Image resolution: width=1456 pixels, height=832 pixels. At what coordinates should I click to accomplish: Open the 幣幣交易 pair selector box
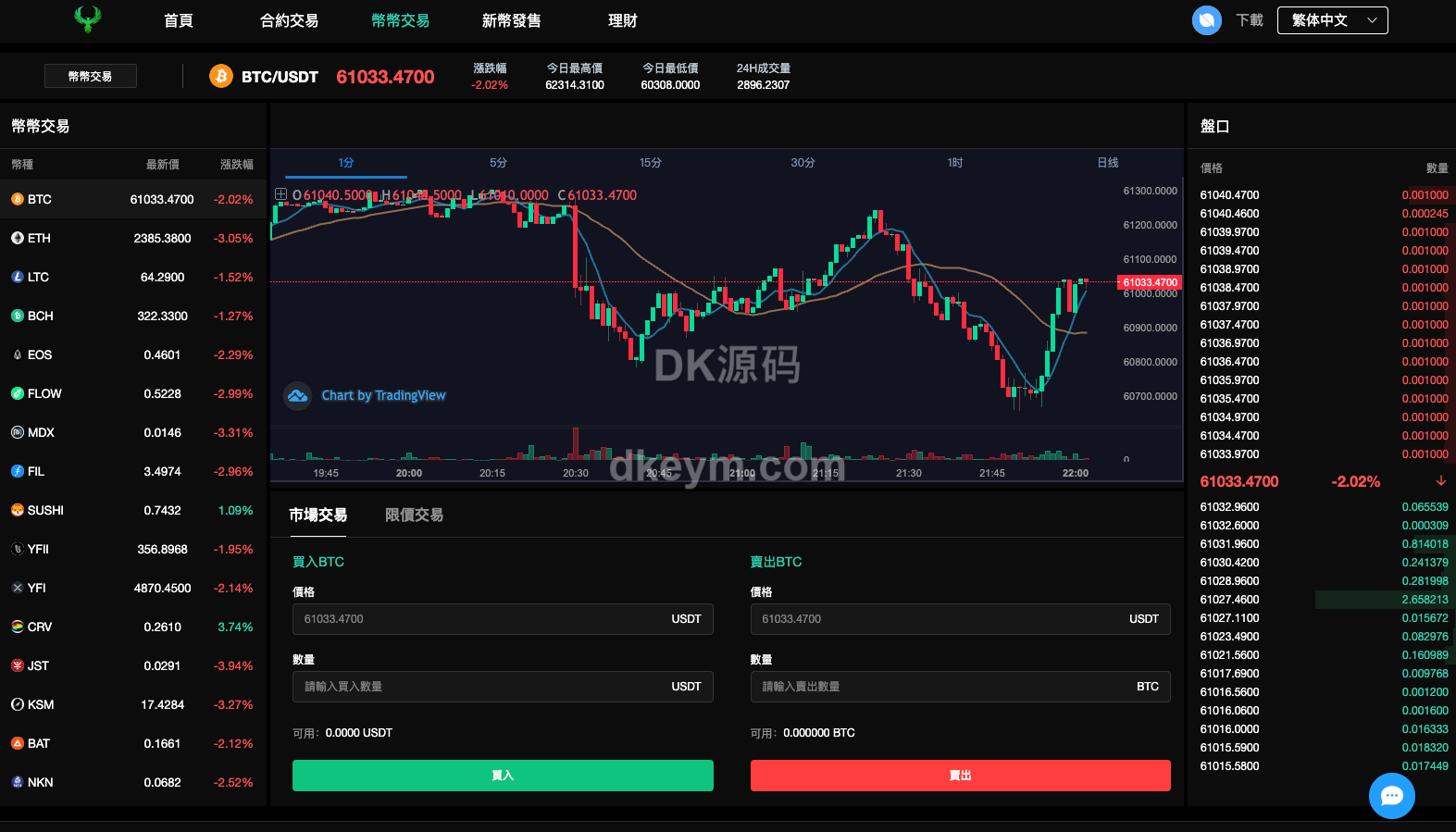tap(91, 76)
